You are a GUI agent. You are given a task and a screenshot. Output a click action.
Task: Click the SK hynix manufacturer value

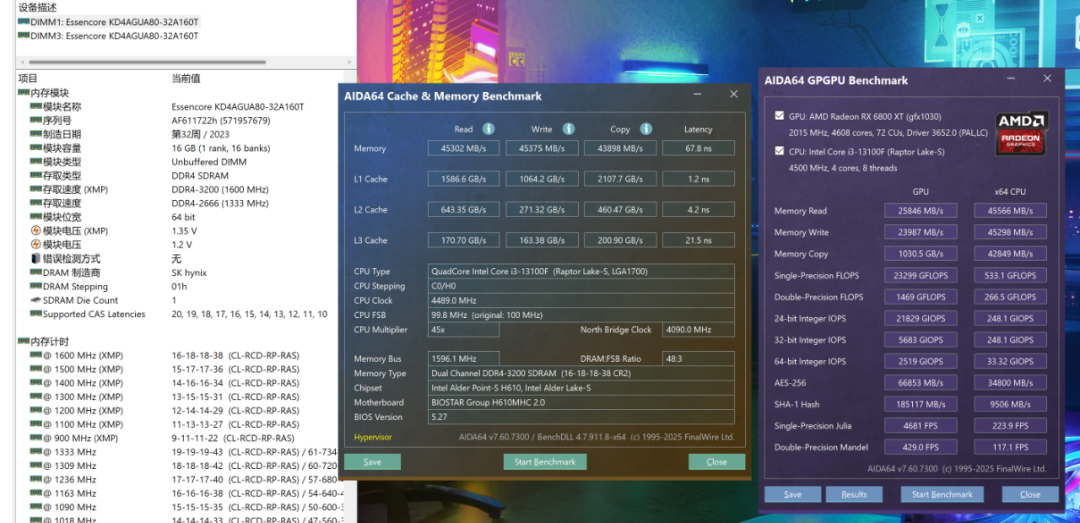pyautogui.click(x=189, y=273)
